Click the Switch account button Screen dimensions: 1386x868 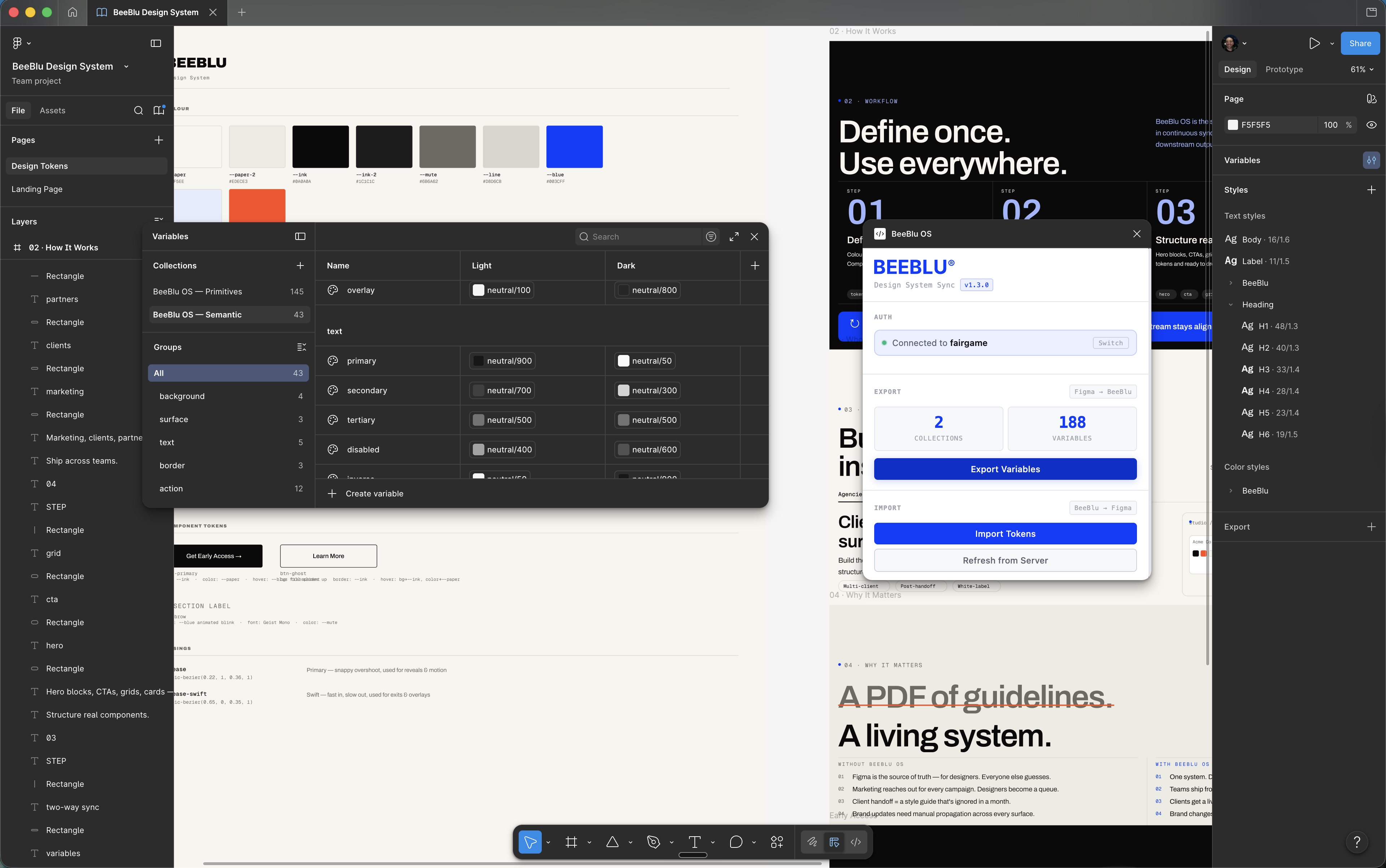[x=1110, y=343]
